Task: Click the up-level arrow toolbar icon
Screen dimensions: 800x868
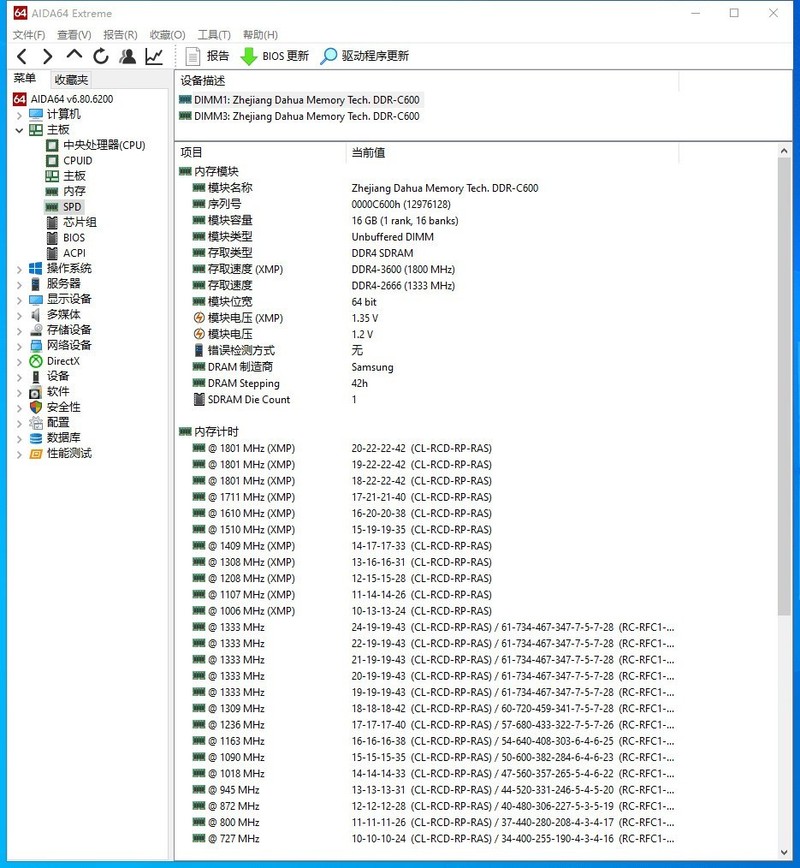Action: 73,56
